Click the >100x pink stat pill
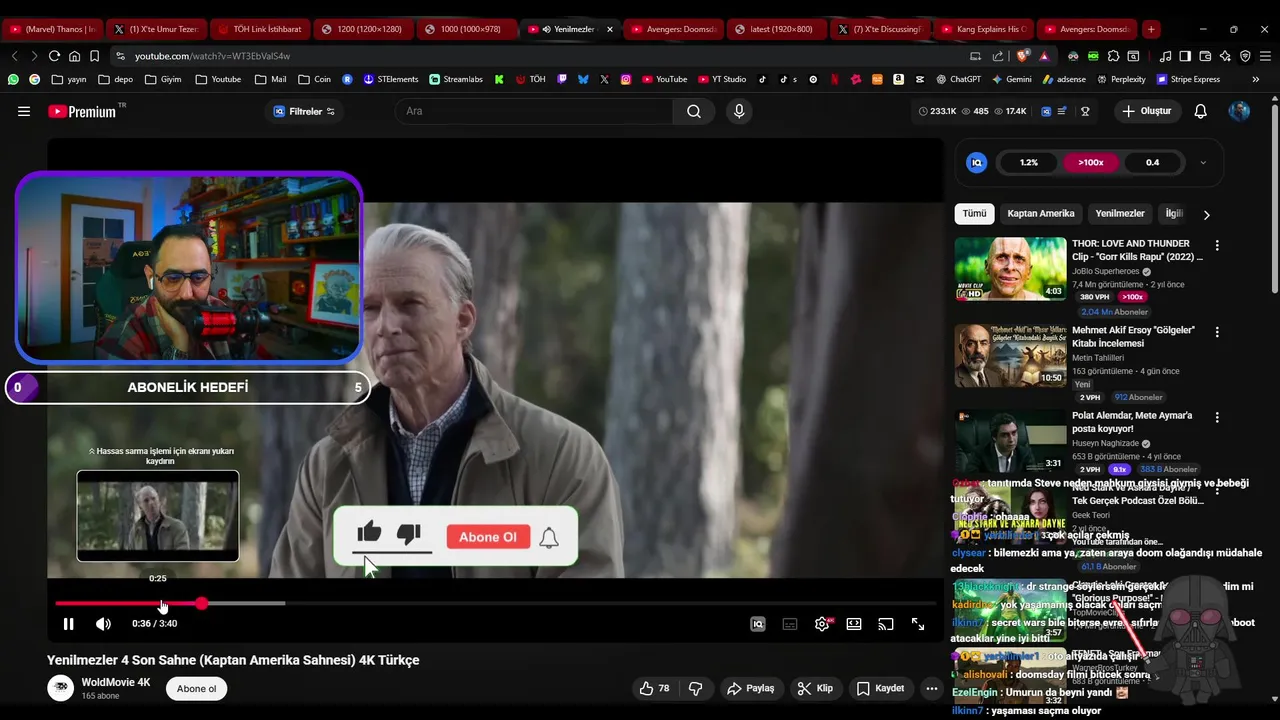1280x720 pixels. (1091, 162)
